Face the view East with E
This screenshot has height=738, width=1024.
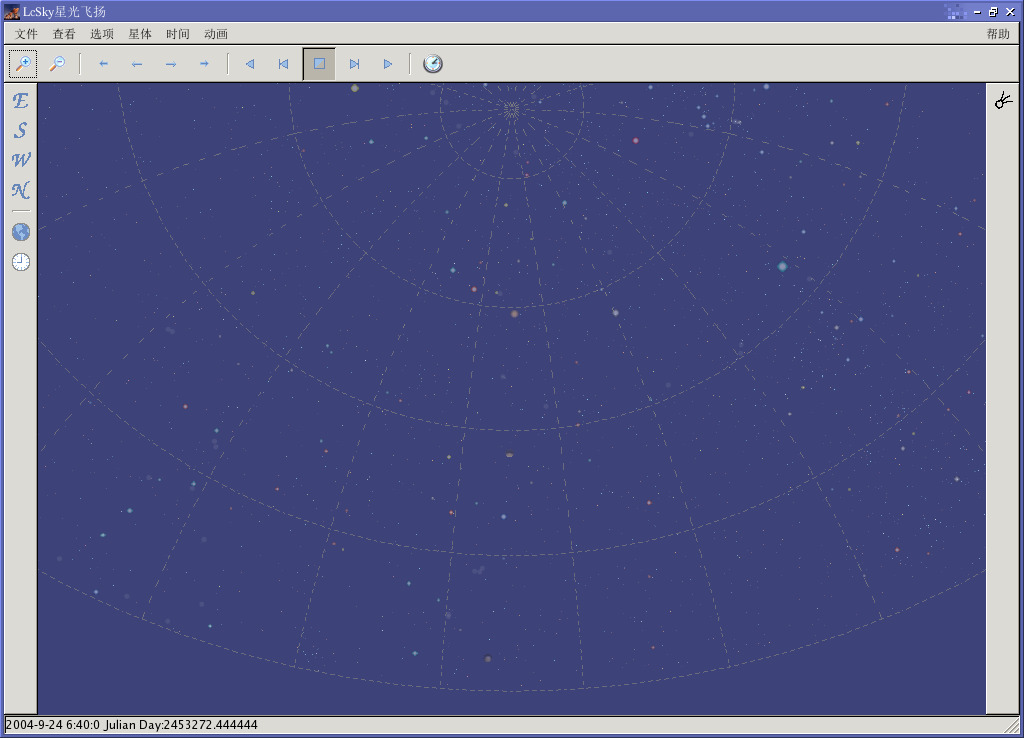click(21, 101)
